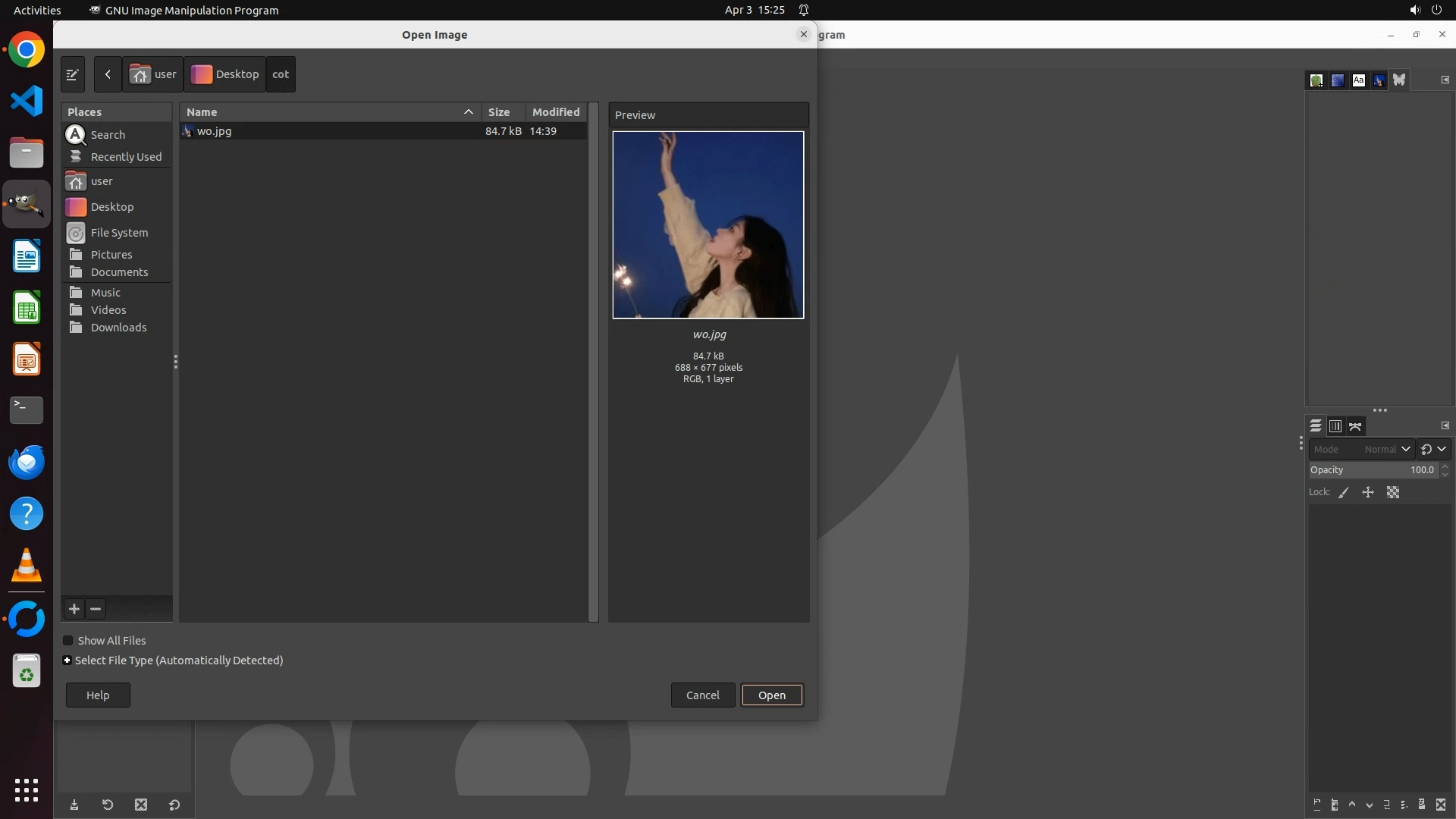
Task: Open the Brushes dockable tab
Action: [1316, 80]
